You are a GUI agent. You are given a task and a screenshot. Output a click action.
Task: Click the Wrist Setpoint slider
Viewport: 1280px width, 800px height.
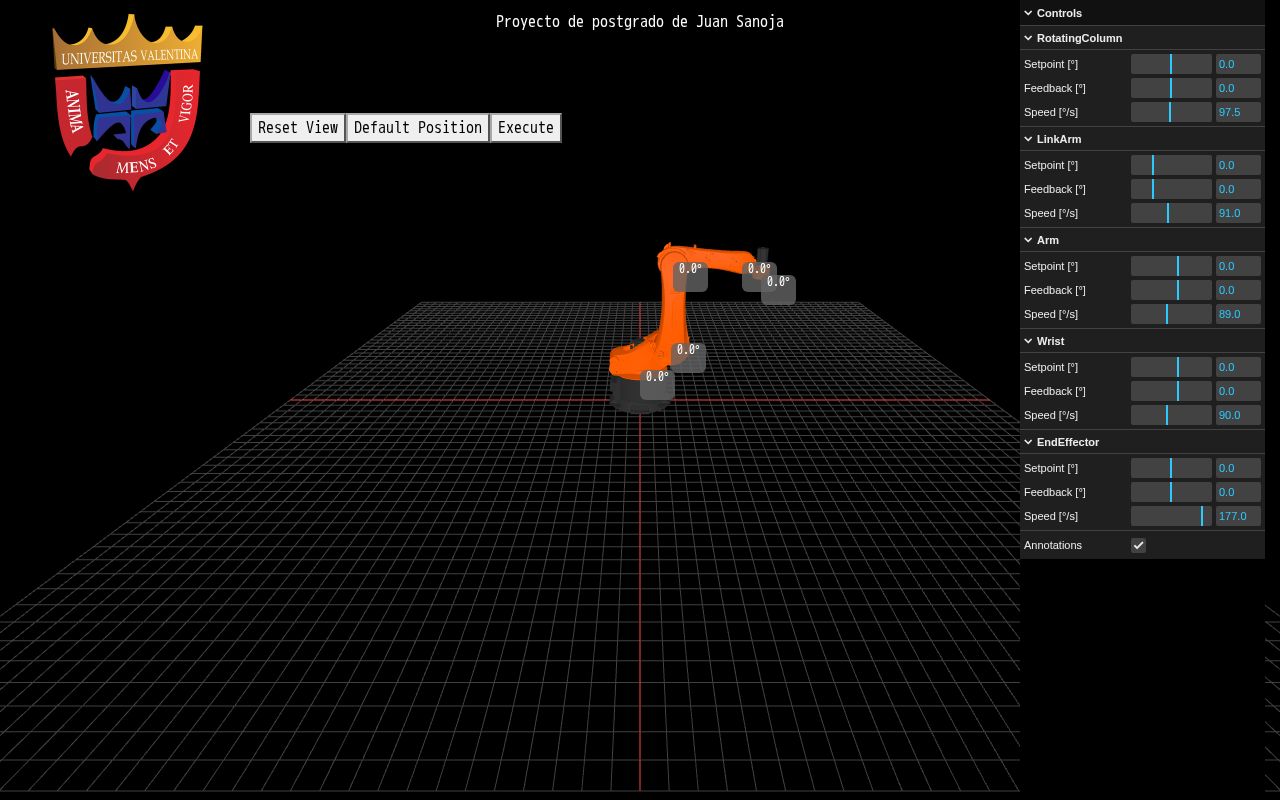1171,367
